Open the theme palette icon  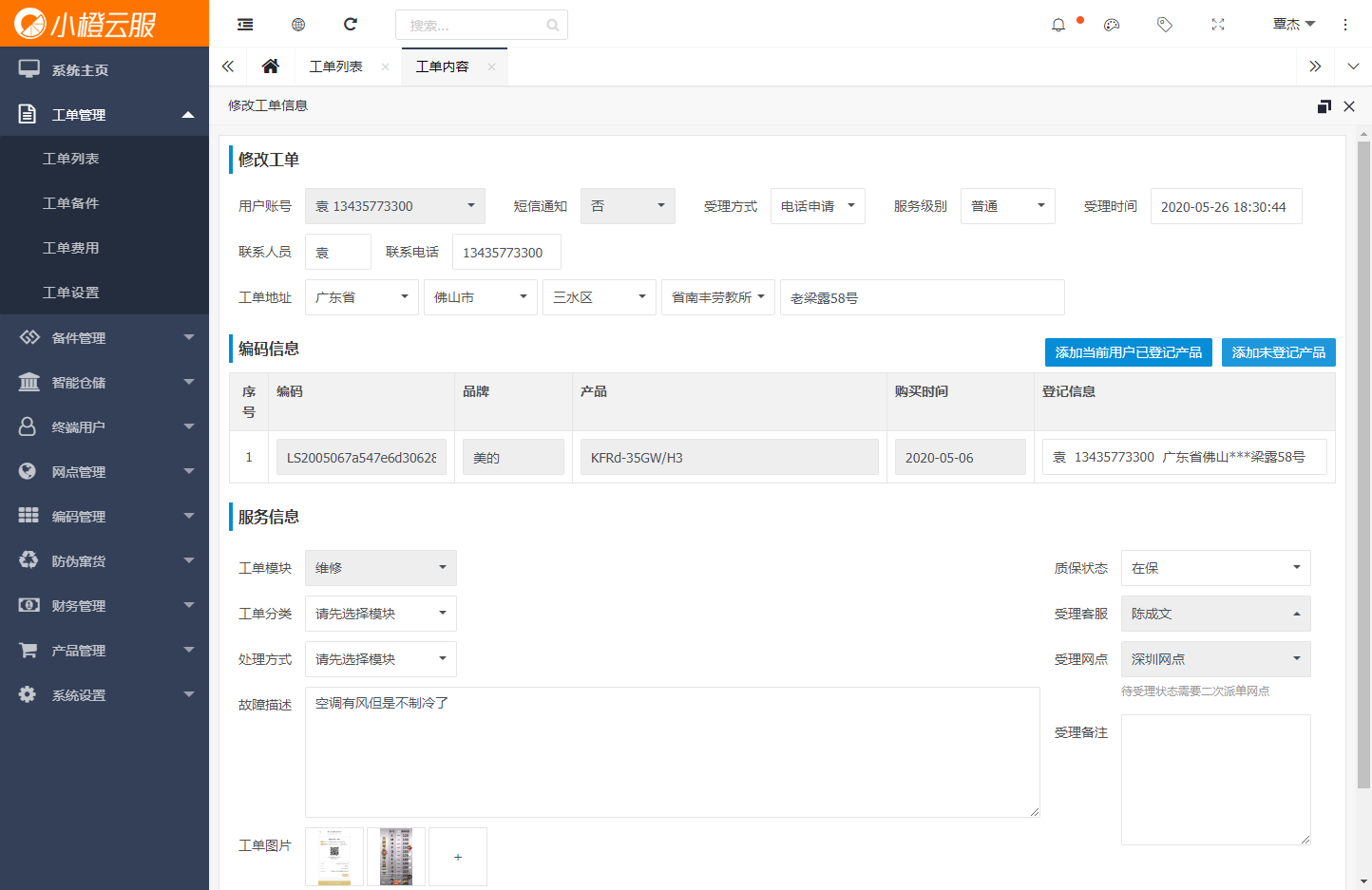1112,25
